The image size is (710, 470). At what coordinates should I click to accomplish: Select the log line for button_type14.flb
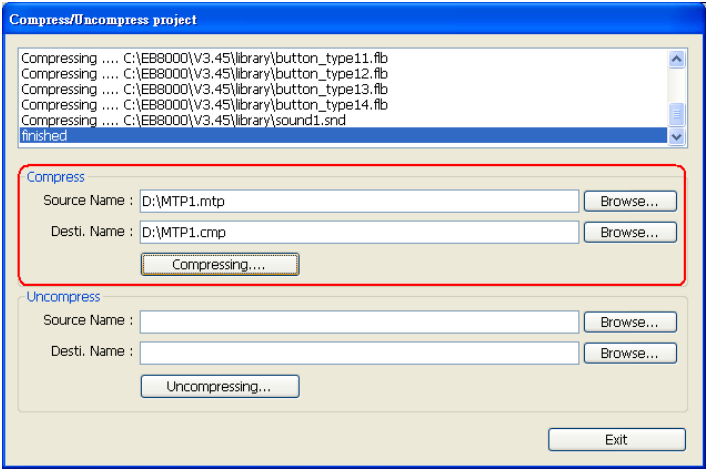click(343, 105)
